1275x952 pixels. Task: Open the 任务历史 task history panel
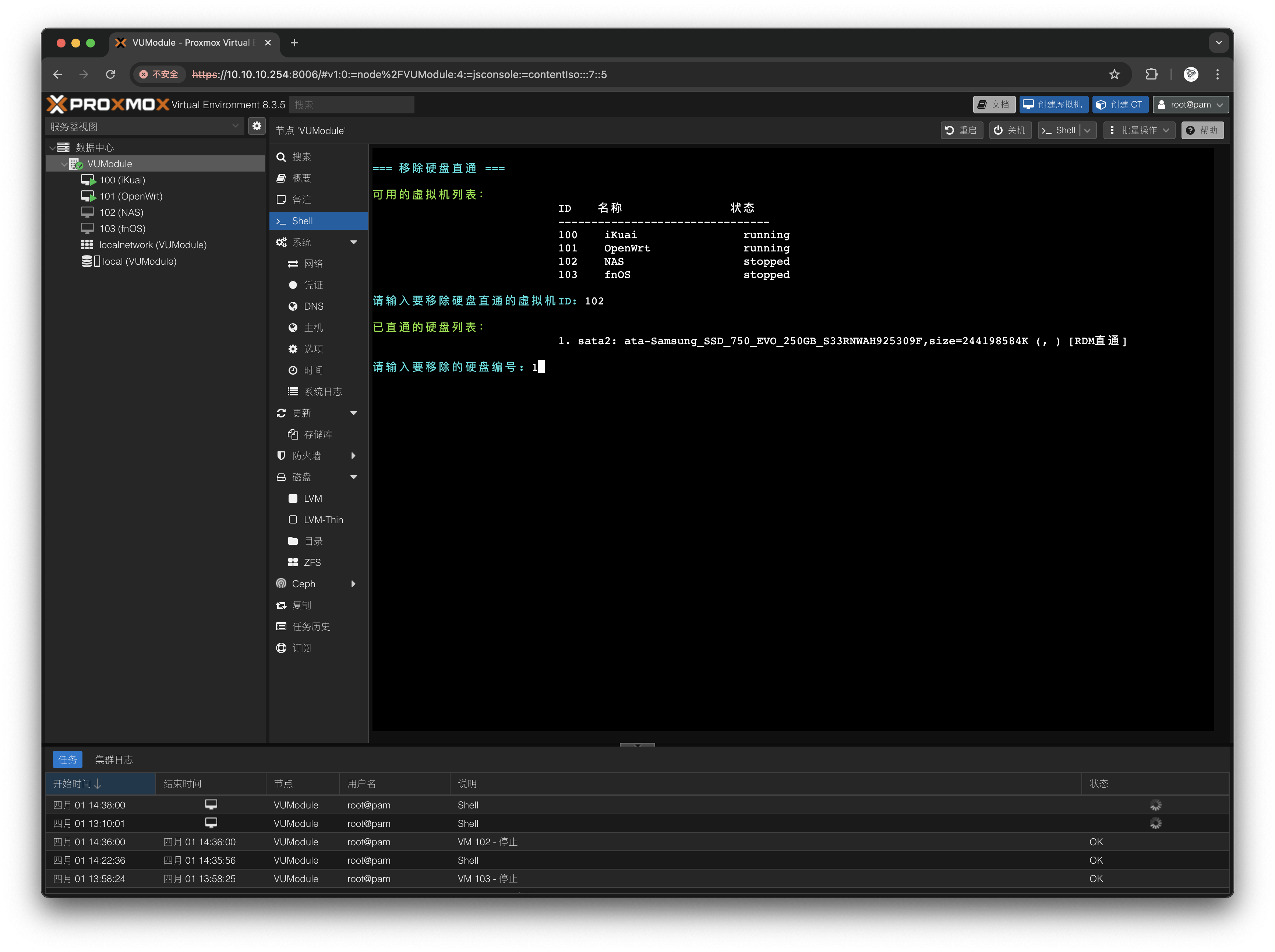coord(311,627)
